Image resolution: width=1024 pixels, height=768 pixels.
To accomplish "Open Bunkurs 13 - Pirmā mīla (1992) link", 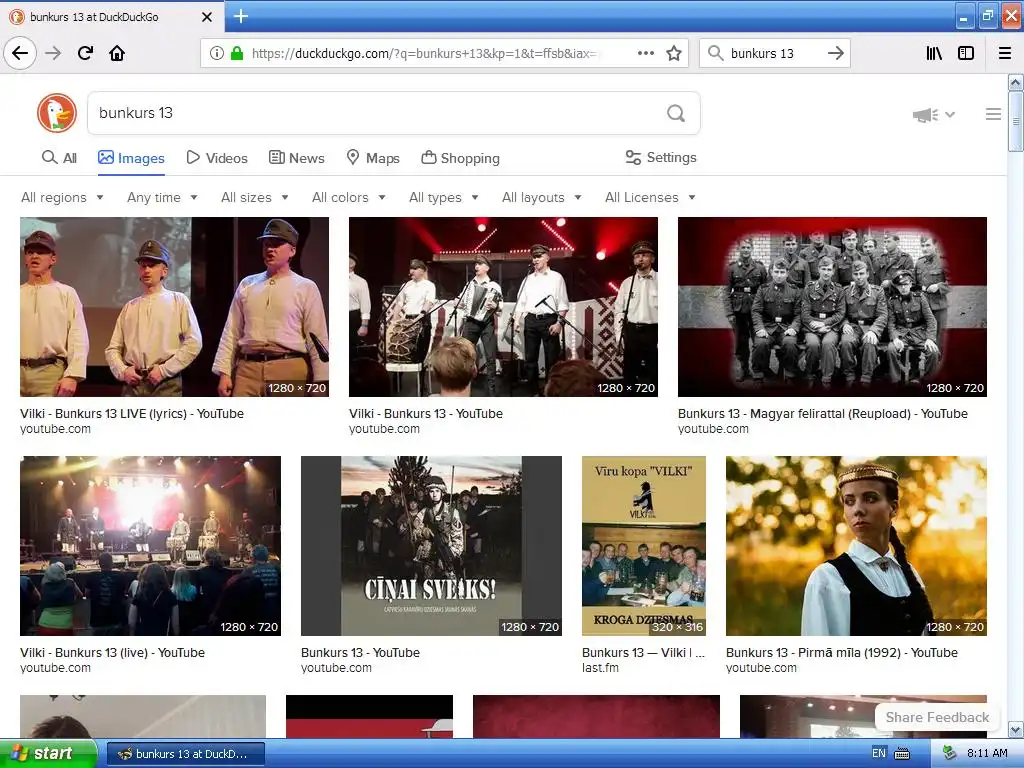I will coord(842,652).
